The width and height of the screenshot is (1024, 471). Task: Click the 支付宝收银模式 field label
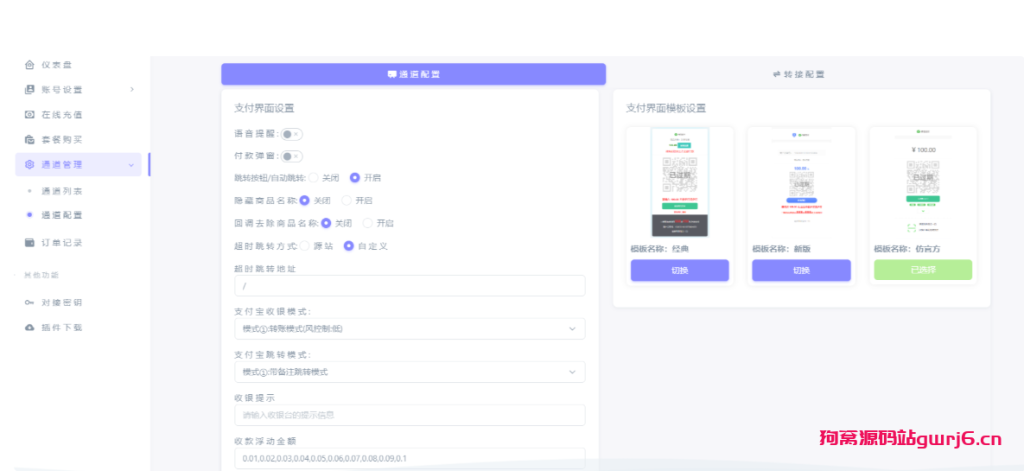point(272,312)
